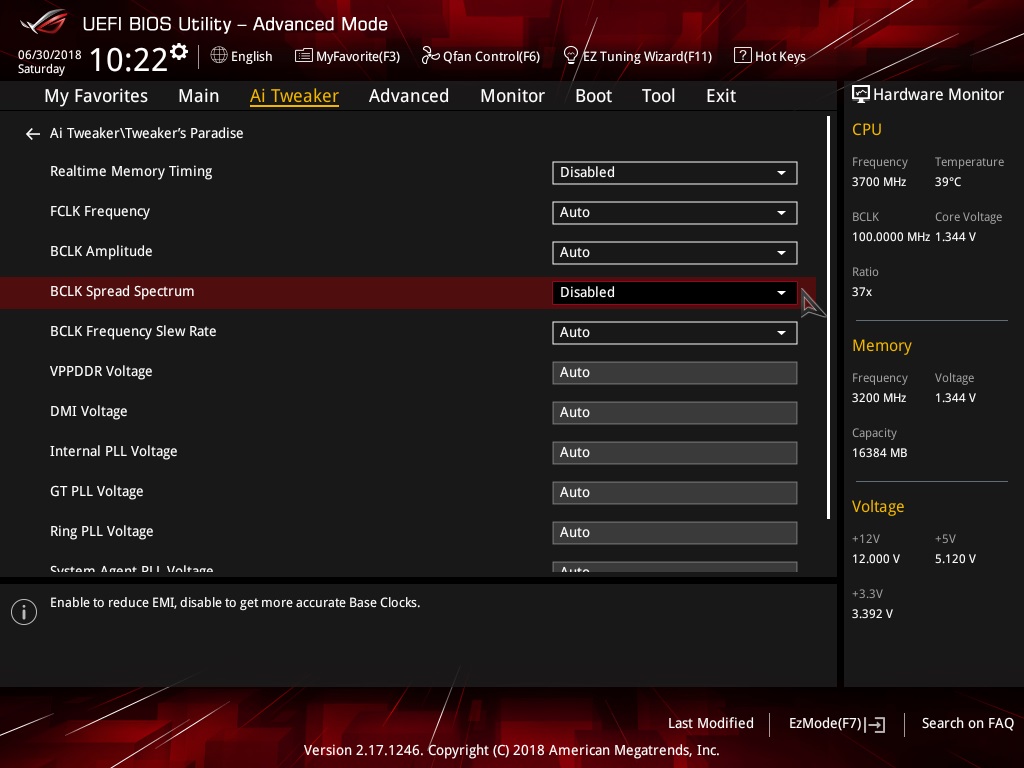Click GT PLL Voltage input field

(x=675, y=492)
